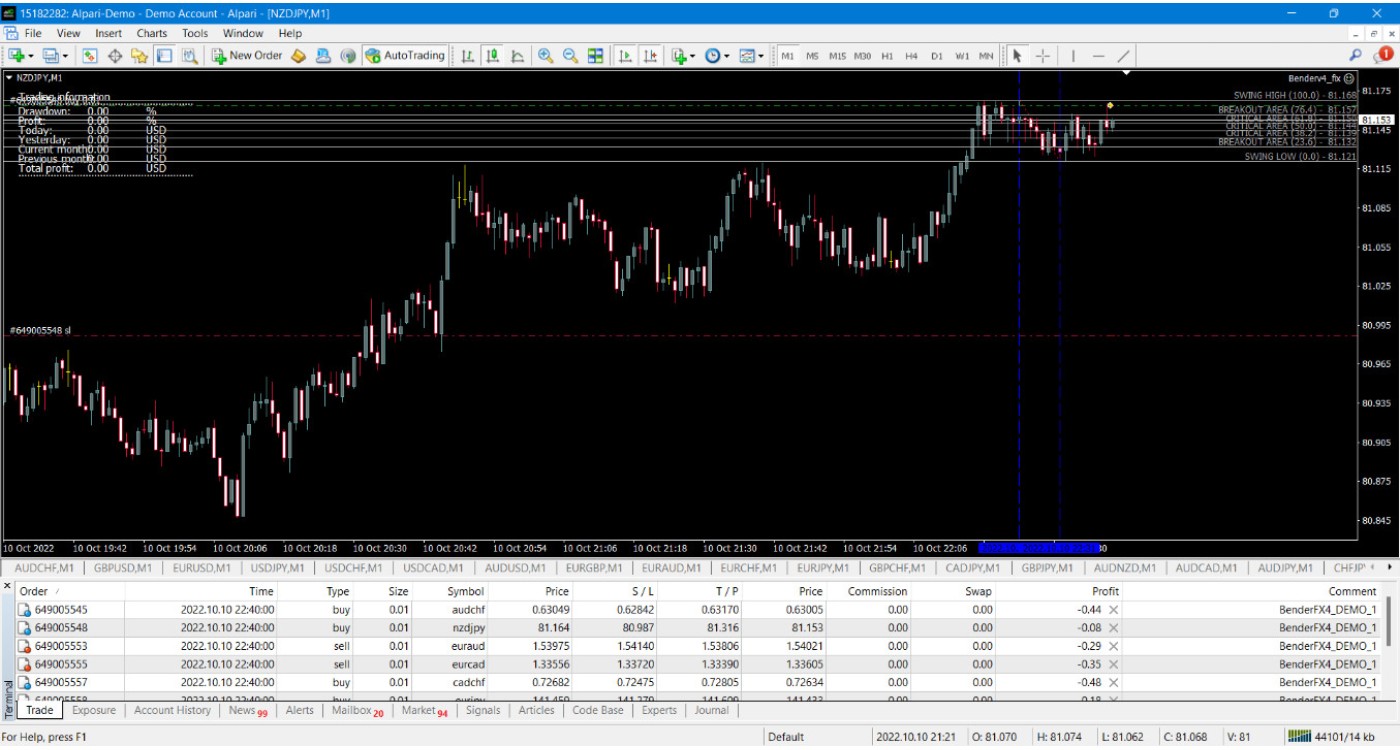Expand the chart templates dropdown
This screenshot has width=1400, height=750.
[x=752, y=56]
